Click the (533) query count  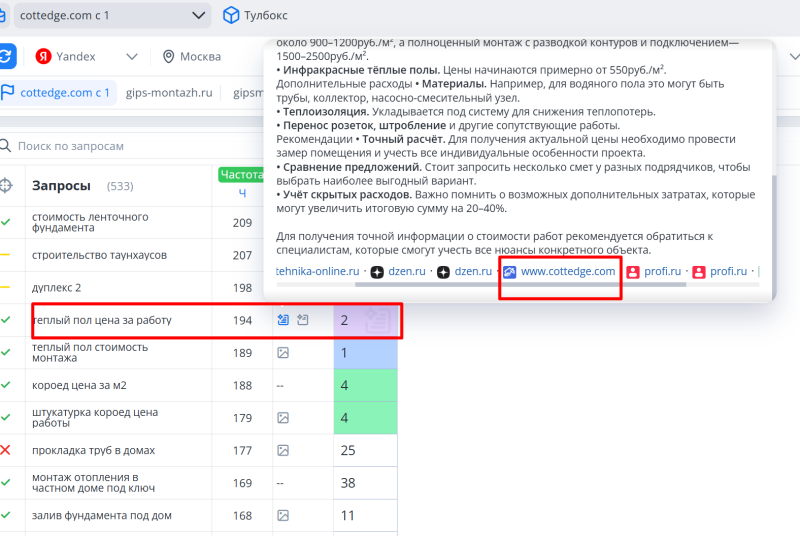pyautogui.click(x=120, y=186)
